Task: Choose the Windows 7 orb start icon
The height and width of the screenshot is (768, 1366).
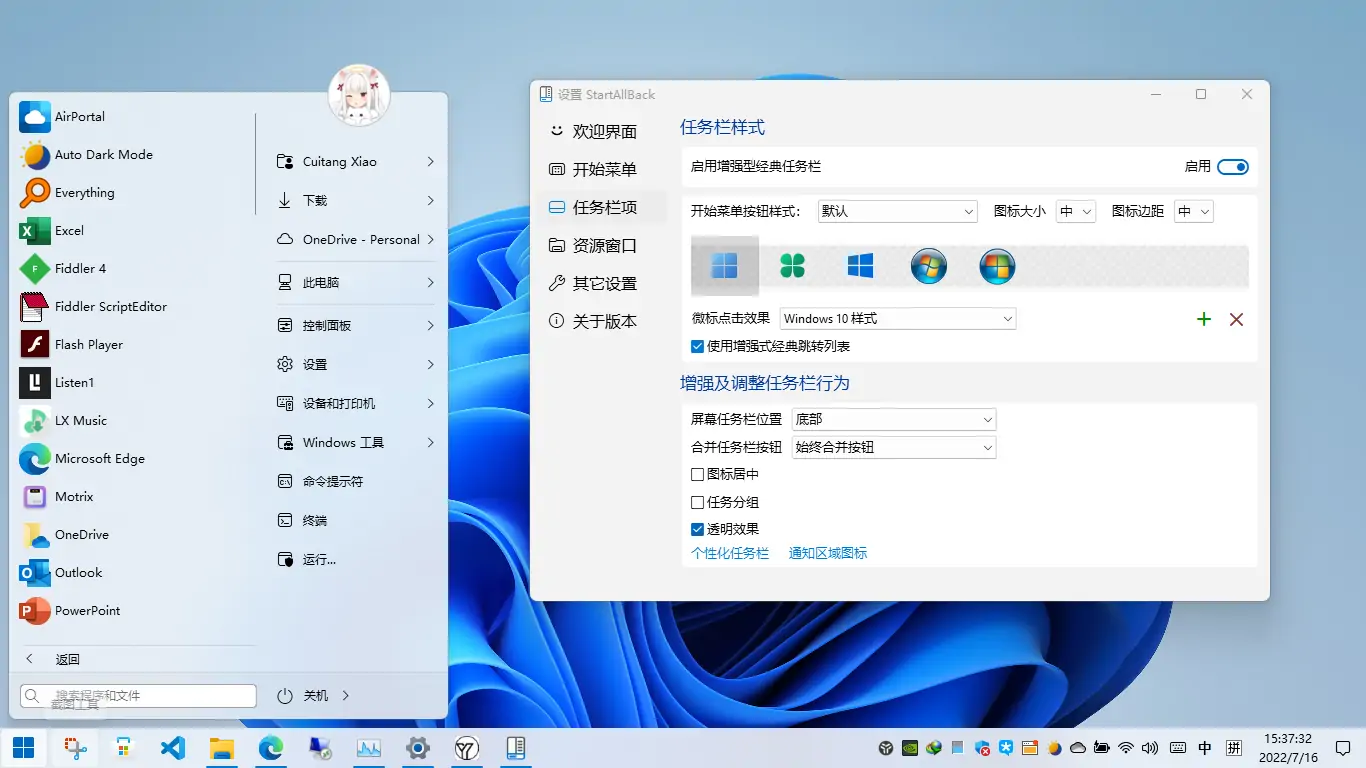Action: click(928, 266)
